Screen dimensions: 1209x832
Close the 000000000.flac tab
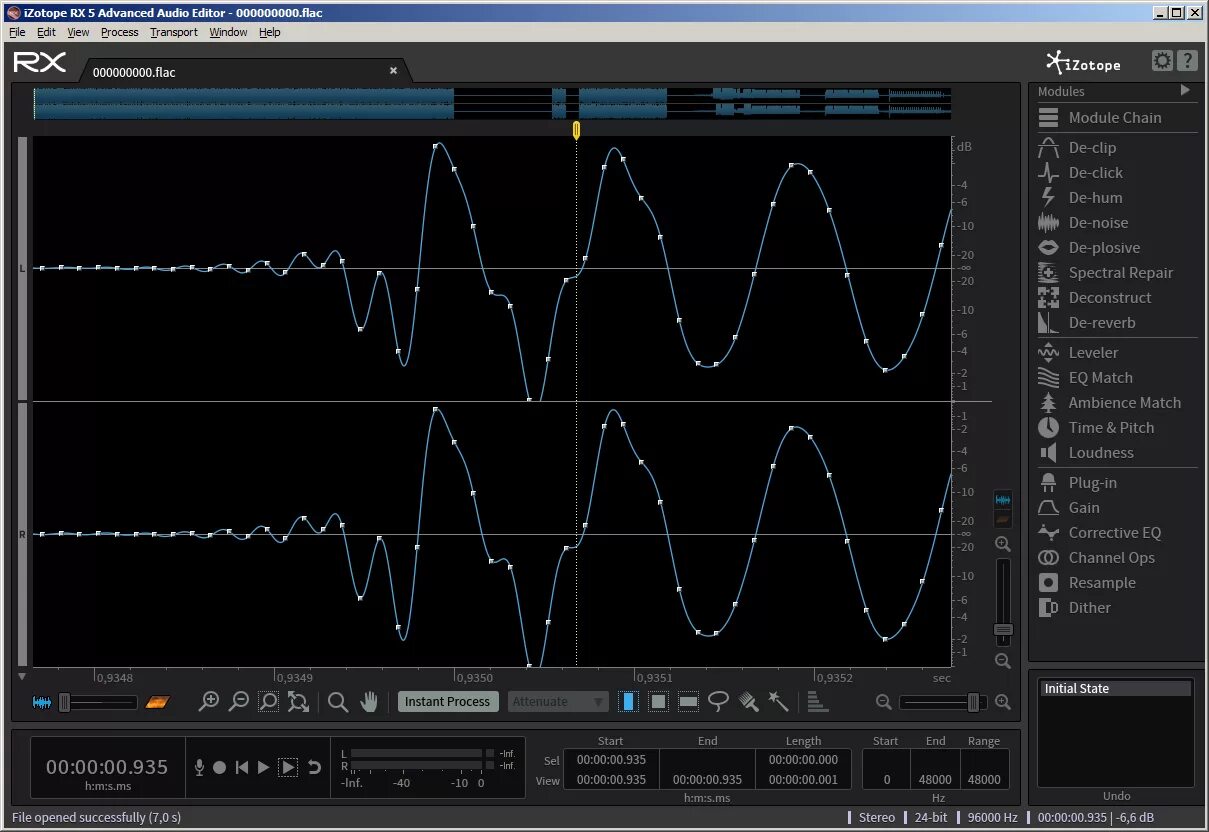[x=393, y=71]
